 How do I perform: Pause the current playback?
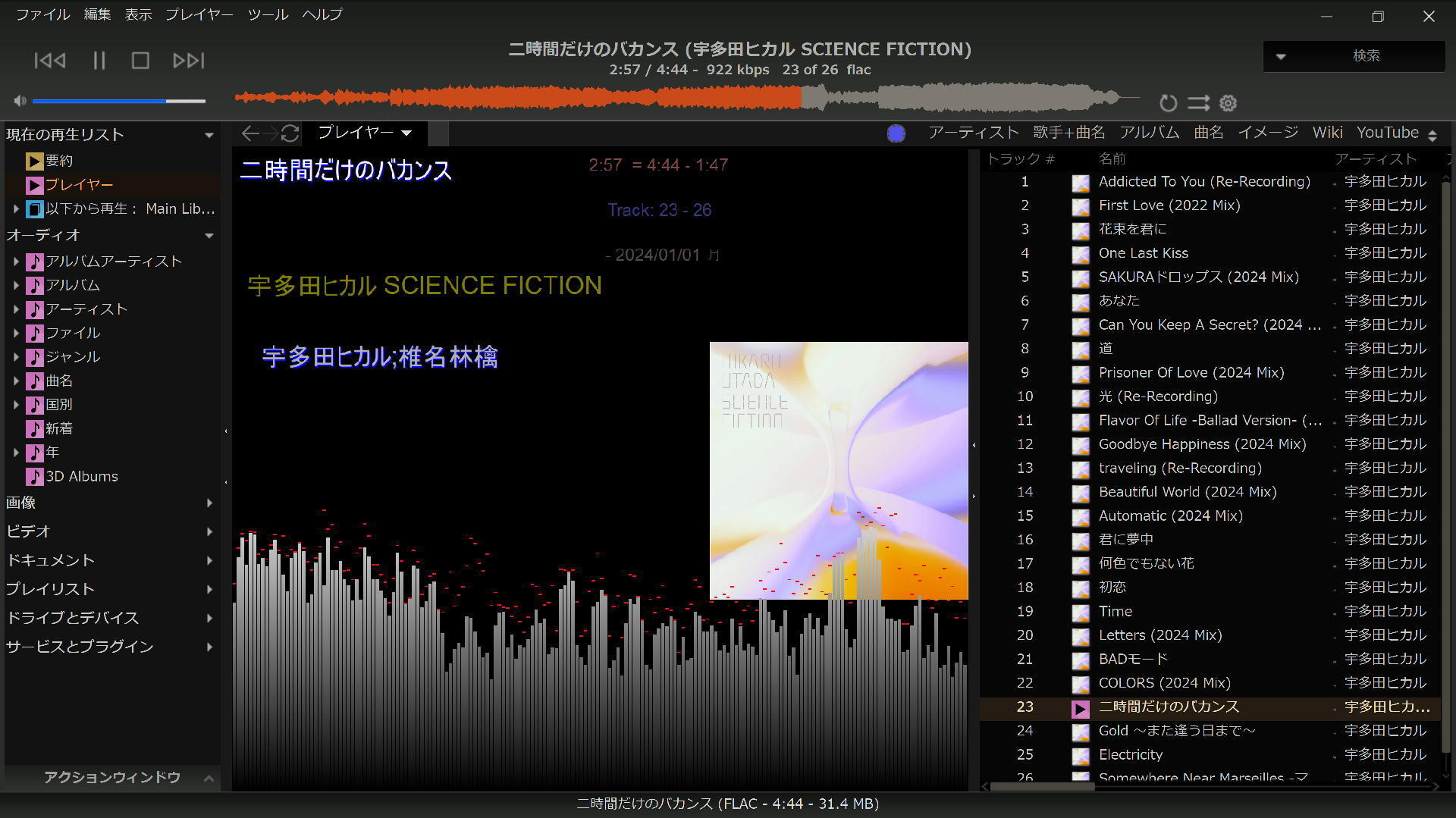99,61
